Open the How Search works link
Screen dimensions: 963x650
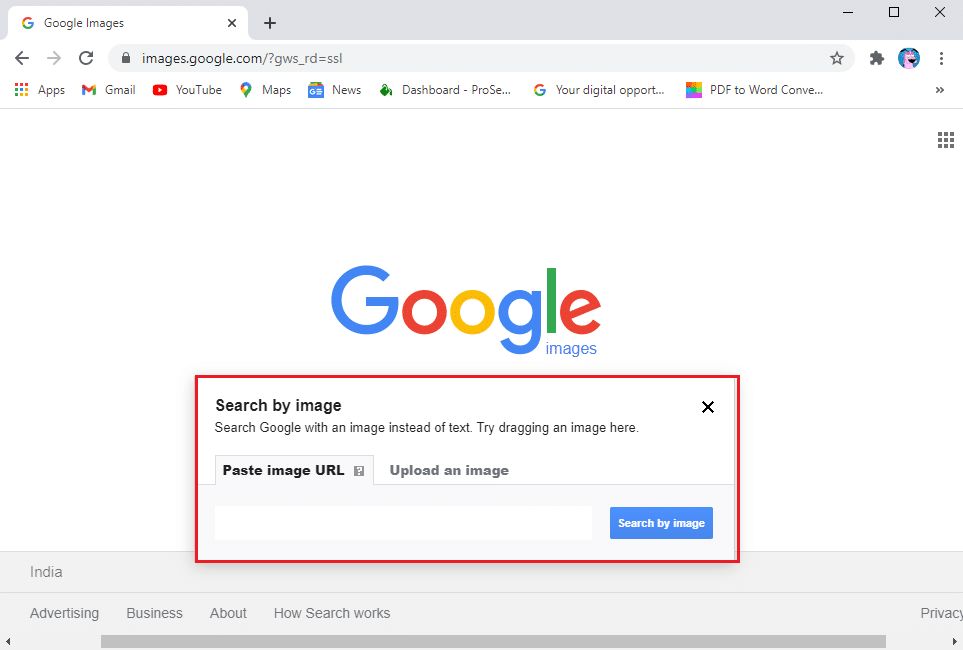pyautogui.click(x=331, y=613)
